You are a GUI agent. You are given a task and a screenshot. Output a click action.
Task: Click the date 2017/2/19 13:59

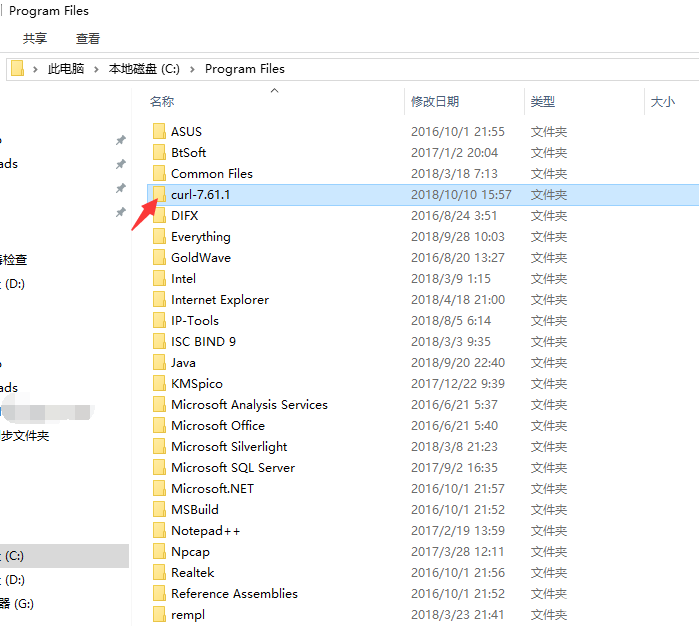coord(457,531)
